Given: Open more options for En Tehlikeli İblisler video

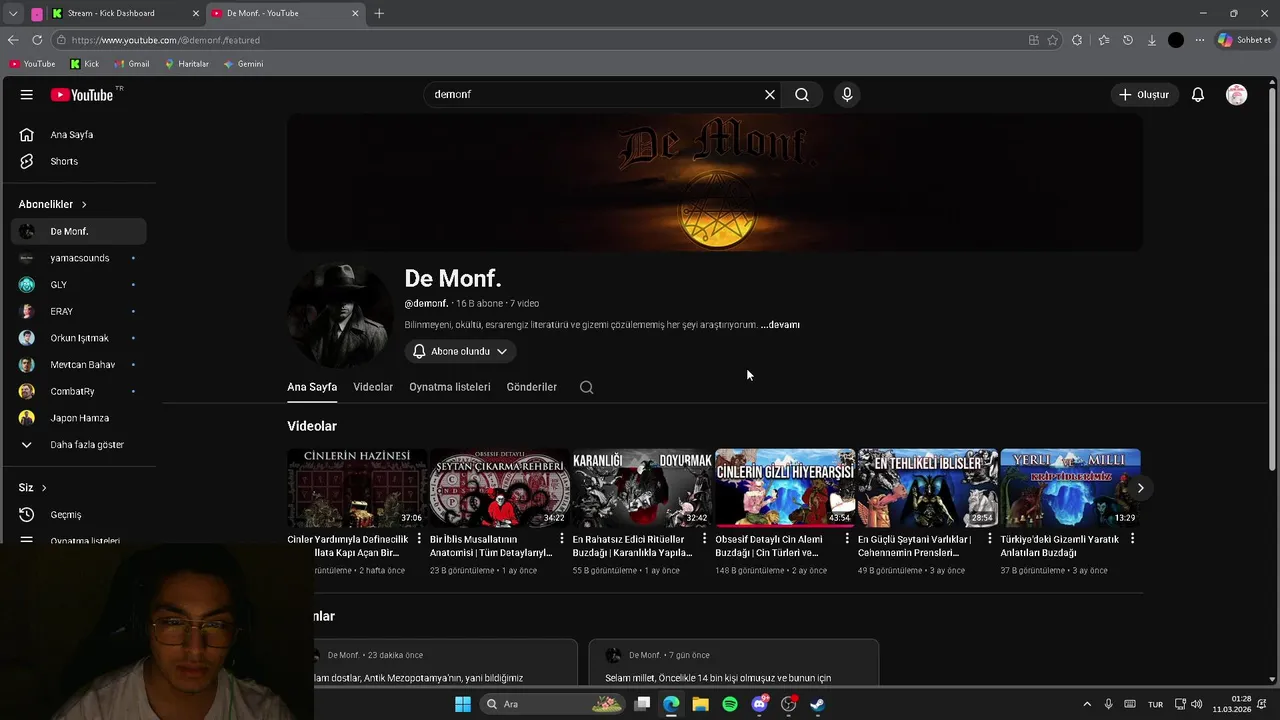Looking at the screenshot, I should (x=990, y=539).
